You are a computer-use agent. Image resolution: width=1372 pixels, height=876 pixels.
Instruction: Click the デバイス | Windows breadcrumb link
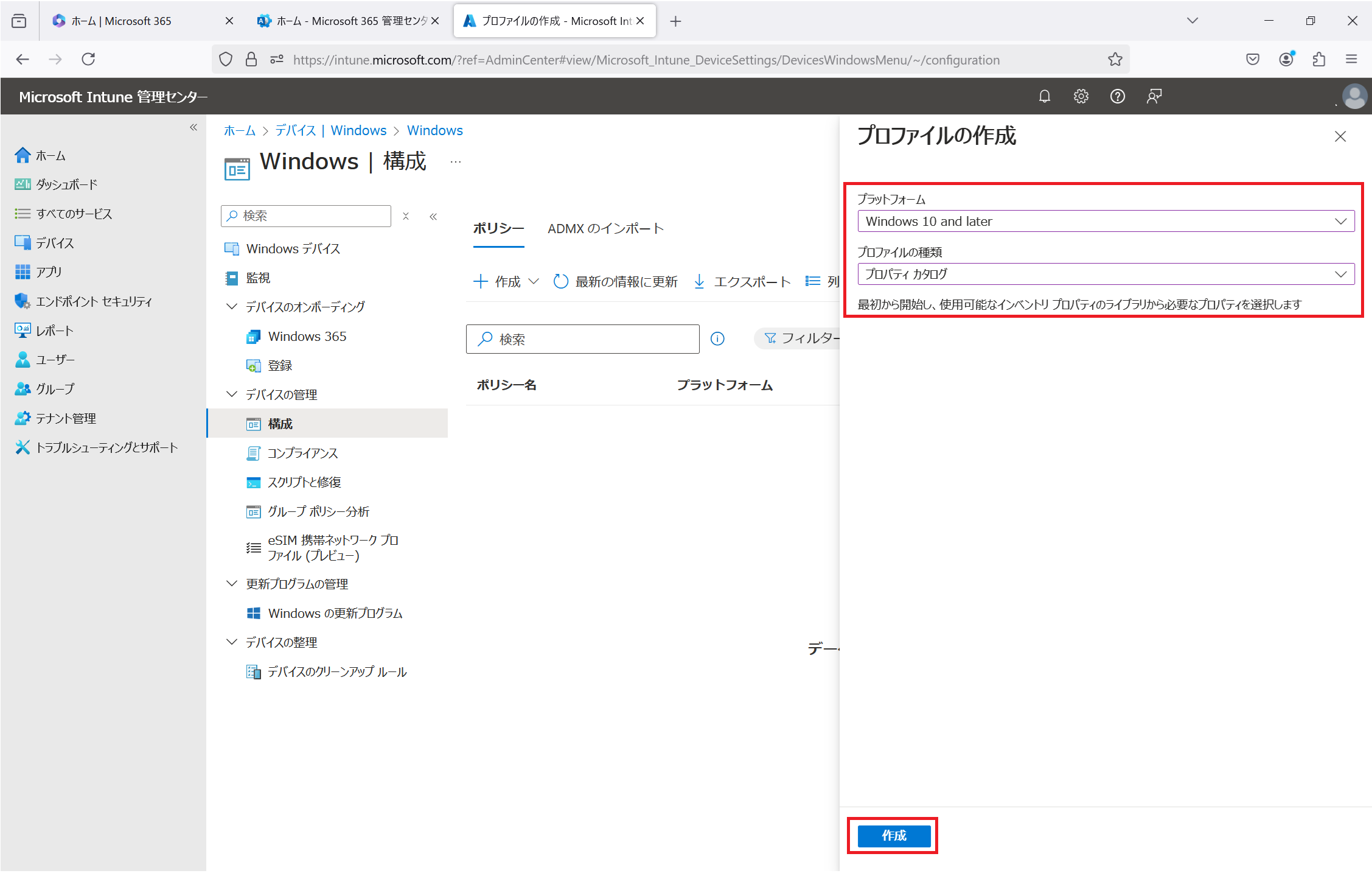click(330, 130)
